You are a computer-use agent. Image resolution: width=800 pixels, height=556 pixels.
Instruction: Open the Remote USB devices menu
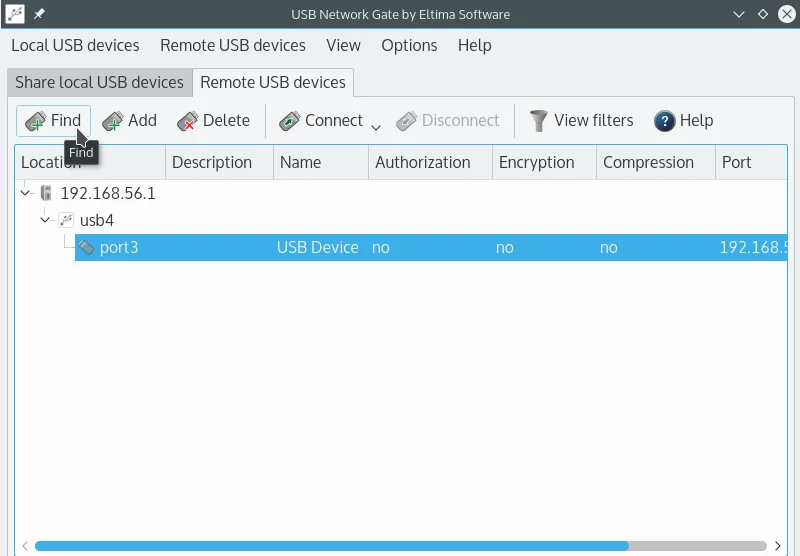coord(233,45)
